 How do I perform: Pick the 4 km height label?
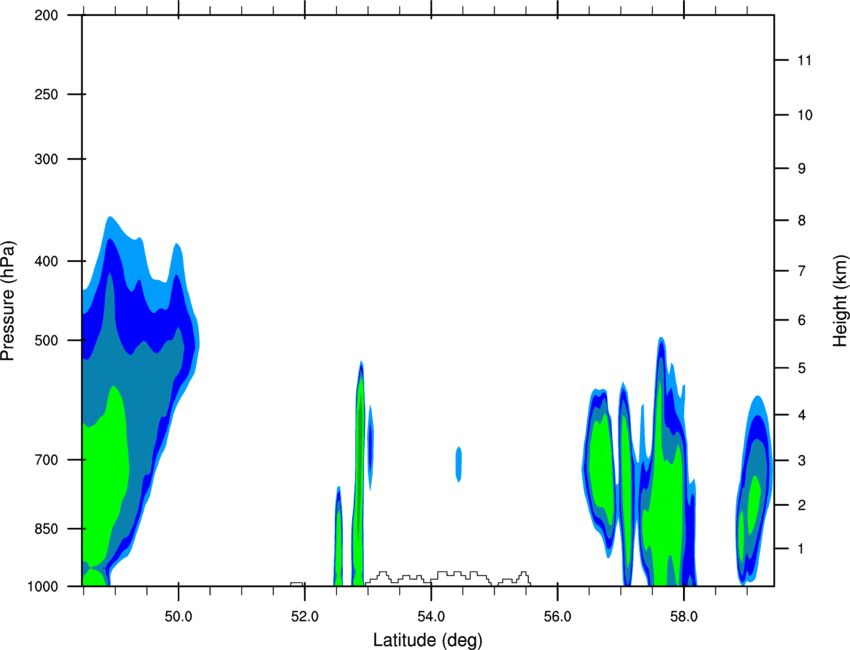click(x=801, y=415)
